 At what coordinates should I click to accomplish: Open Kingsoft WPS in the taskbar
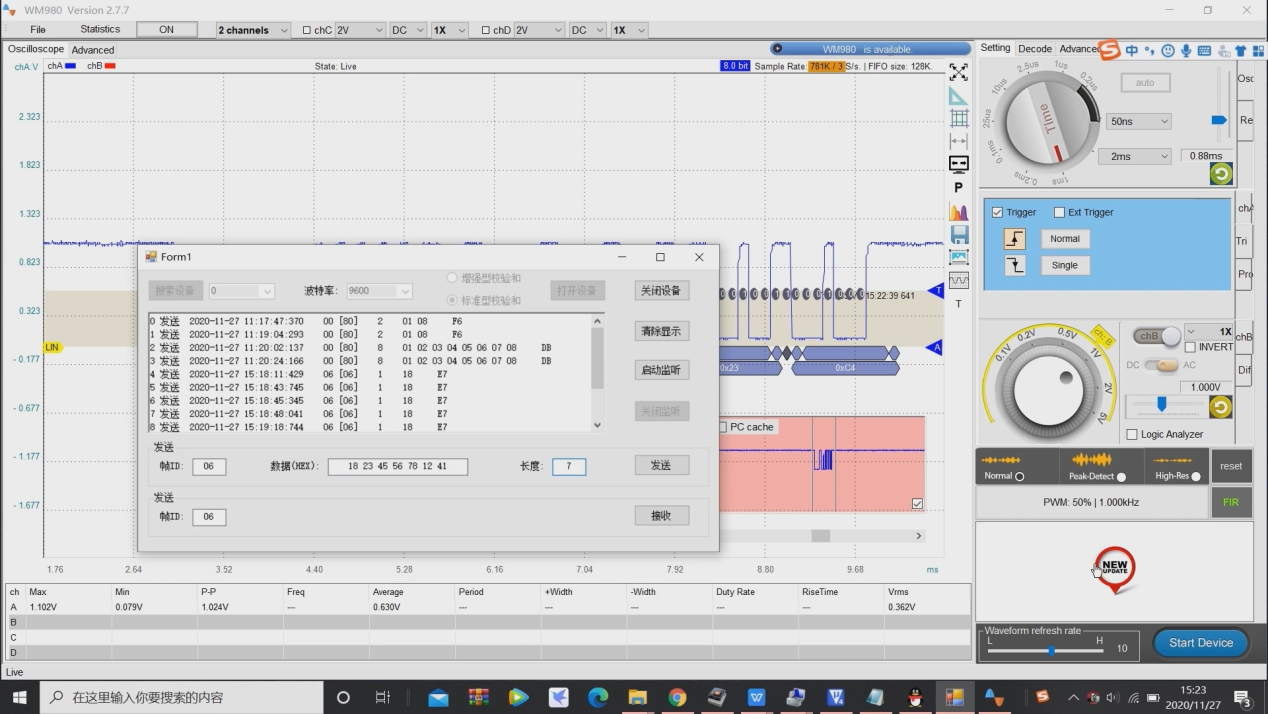[757, 697]
